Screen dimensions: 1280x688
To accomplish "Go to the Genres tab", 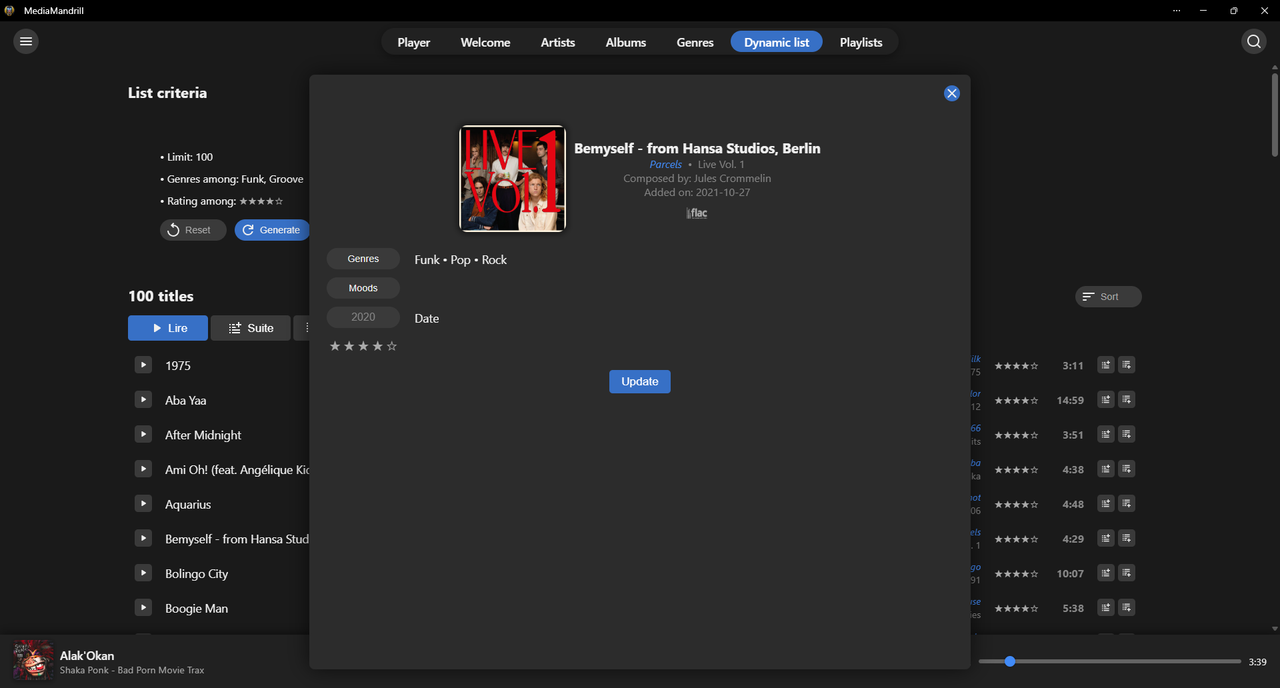I will click(x=695, y=42).
